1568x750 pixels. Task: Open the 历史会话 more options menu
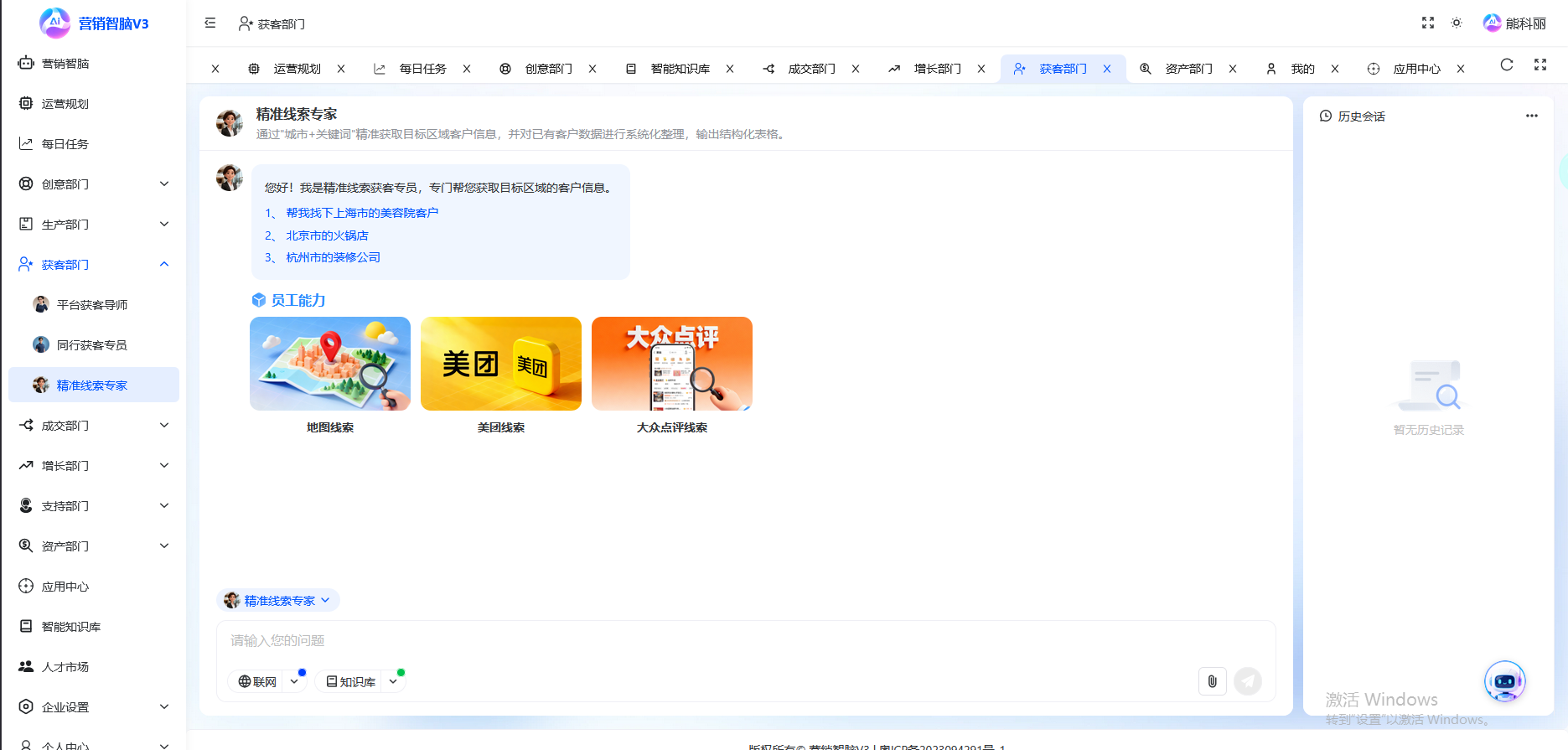[x=1532, y=116]
